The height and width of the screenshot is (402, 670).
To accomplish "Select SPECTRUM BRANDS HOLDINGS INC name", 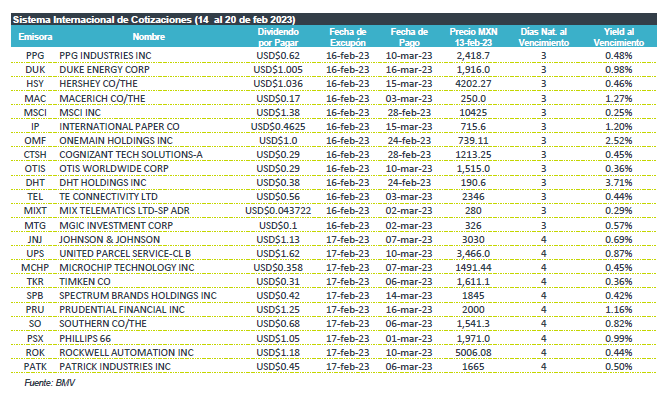I will click(138, 296).
